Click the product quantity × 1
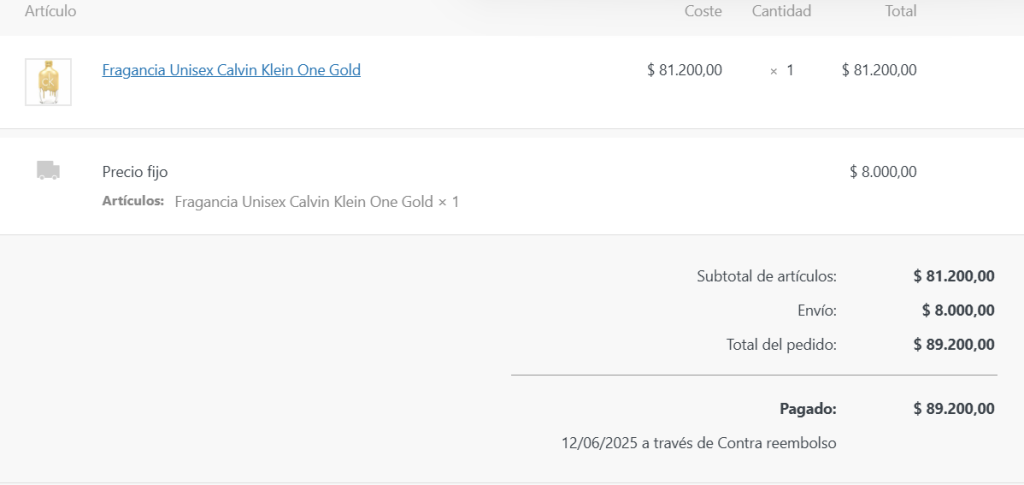Viewport: 1024px width, 485px height. coord(782,70)
